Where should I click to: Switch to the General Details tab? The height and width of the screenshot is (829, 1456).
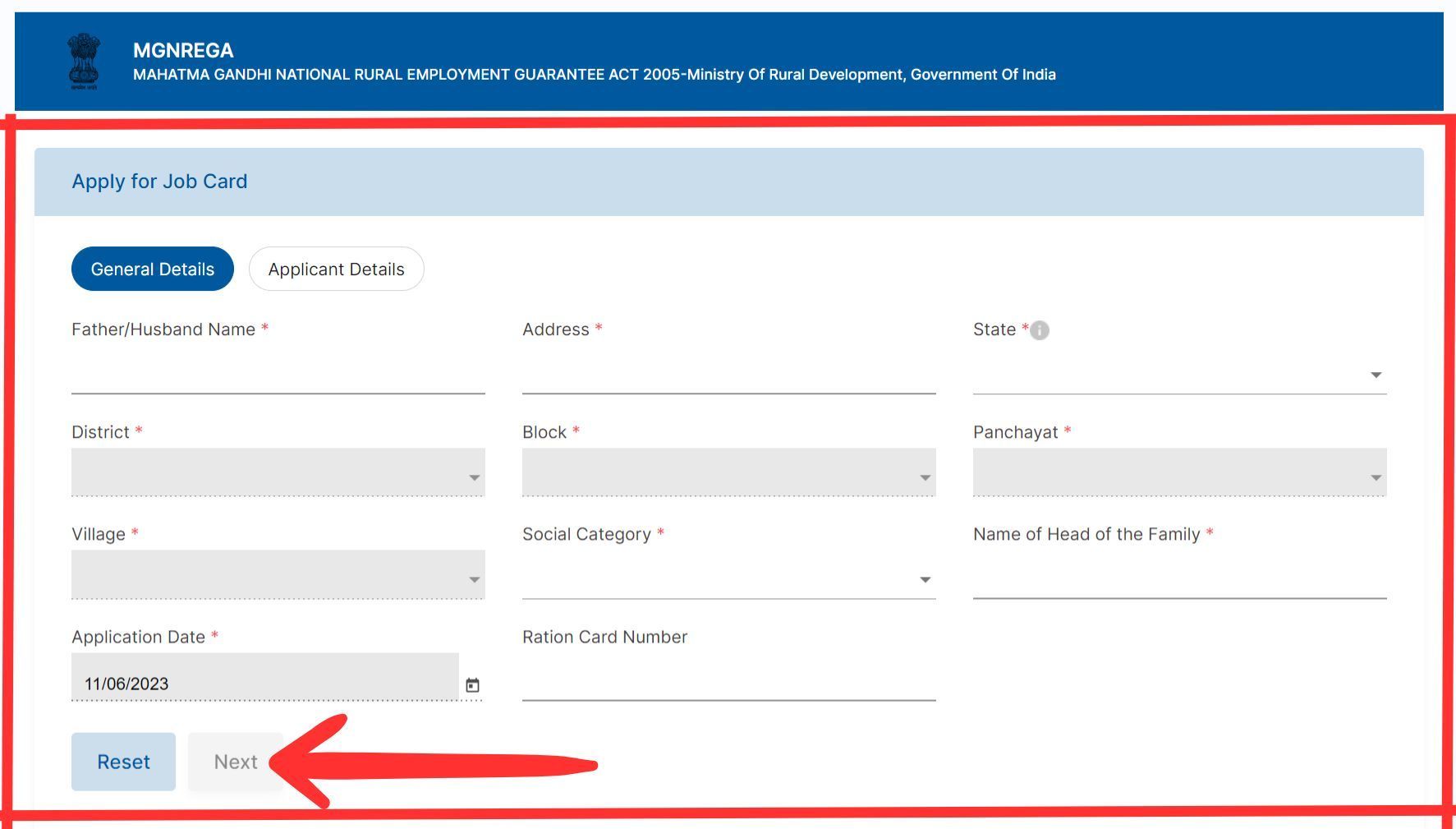[152, 269]
